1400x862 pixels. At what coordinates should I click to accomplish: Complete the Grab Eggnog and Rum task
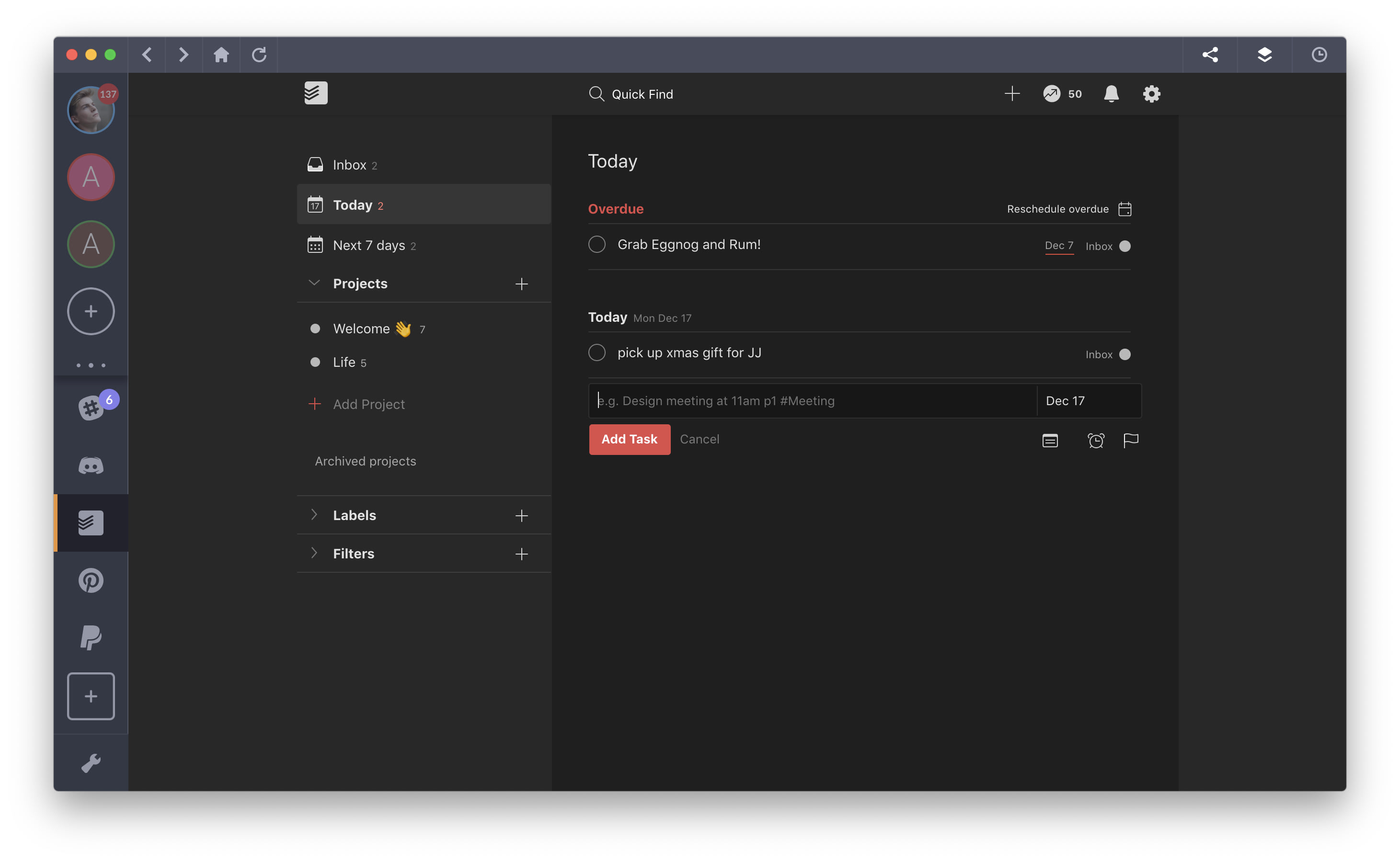pyautogui.click(x=597, y=244)
